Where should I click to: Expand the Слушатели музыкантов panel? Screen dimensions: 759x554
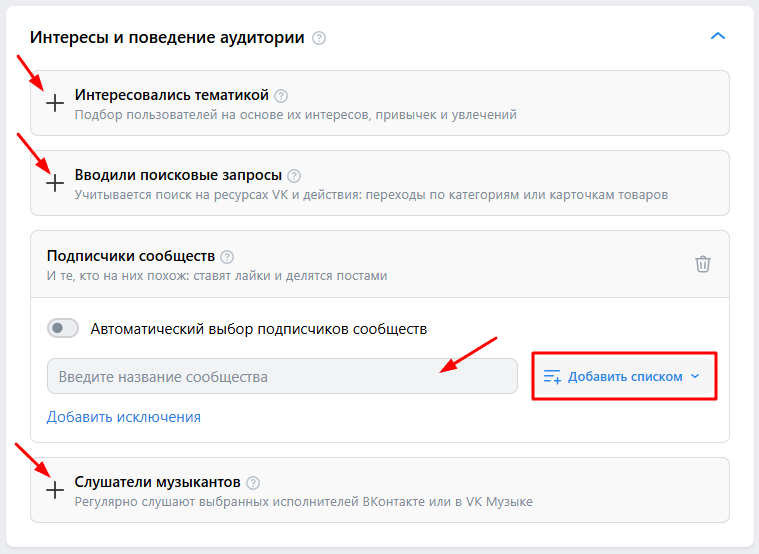coord(158,482)
